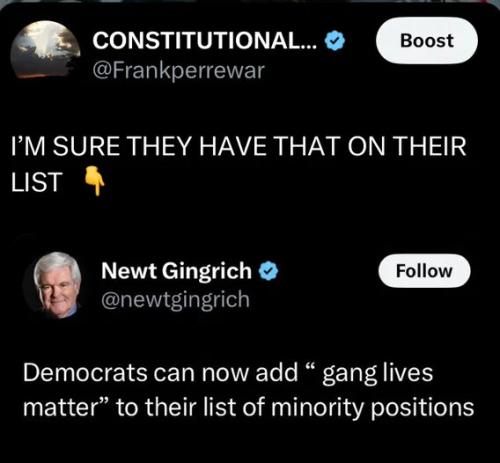This screenshot has width=500, height=463.
Task: Click the phrase gang lives in the quote
Action: click(378, 374)
